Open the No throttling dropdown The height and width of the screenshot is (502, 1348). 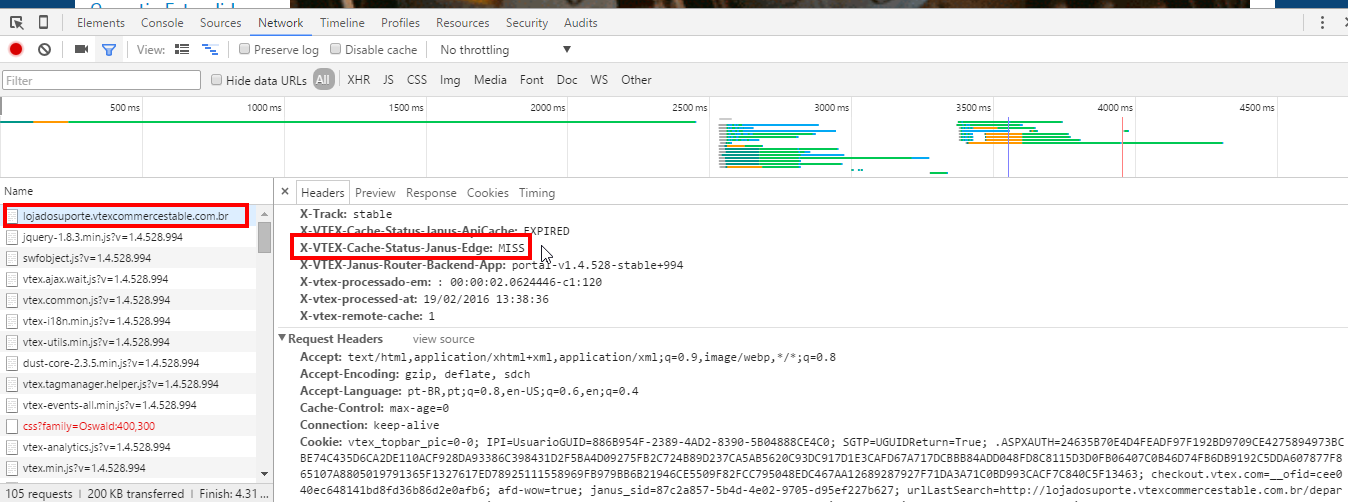(505, 49)
